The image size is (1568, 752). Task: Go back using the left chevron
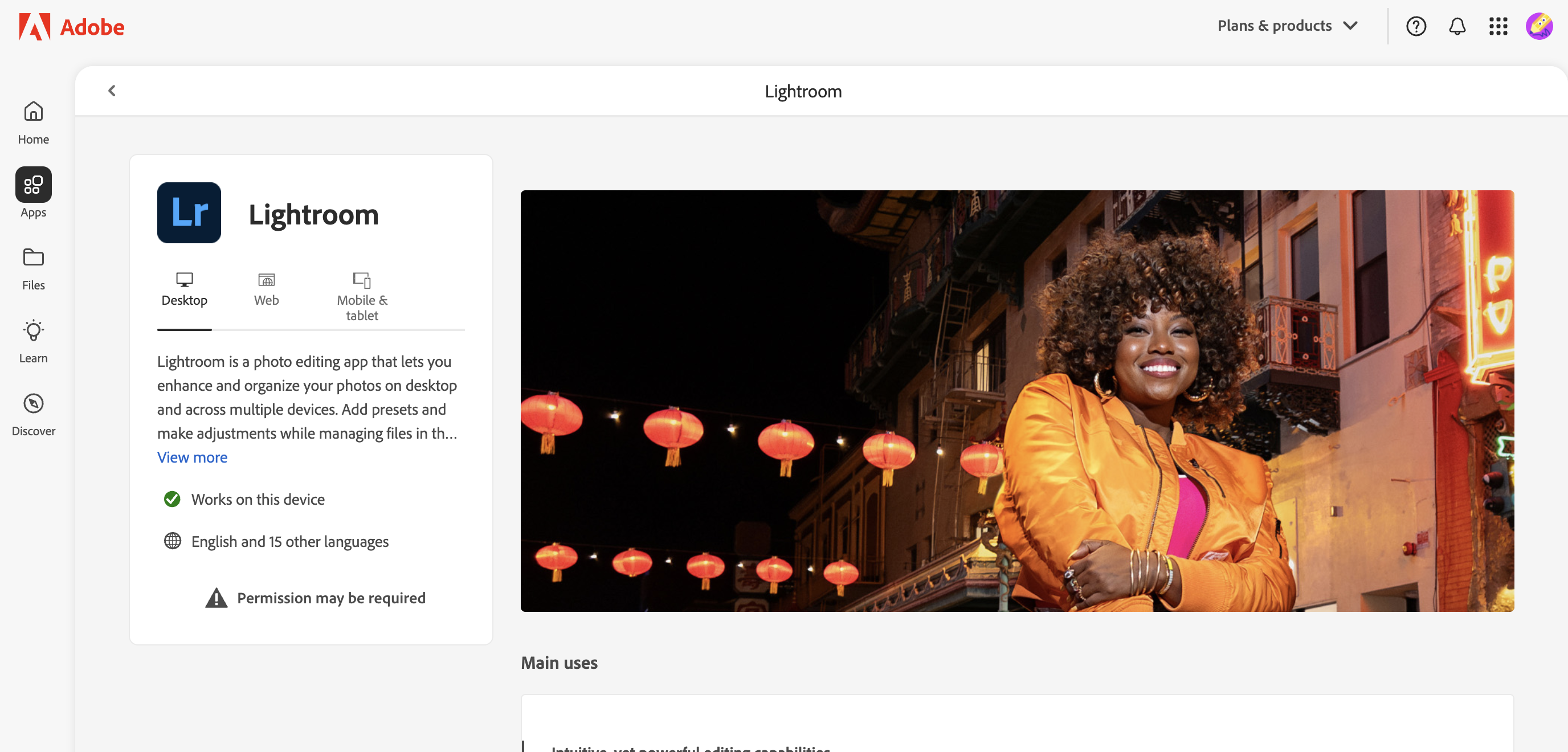(x=112, y=91)
